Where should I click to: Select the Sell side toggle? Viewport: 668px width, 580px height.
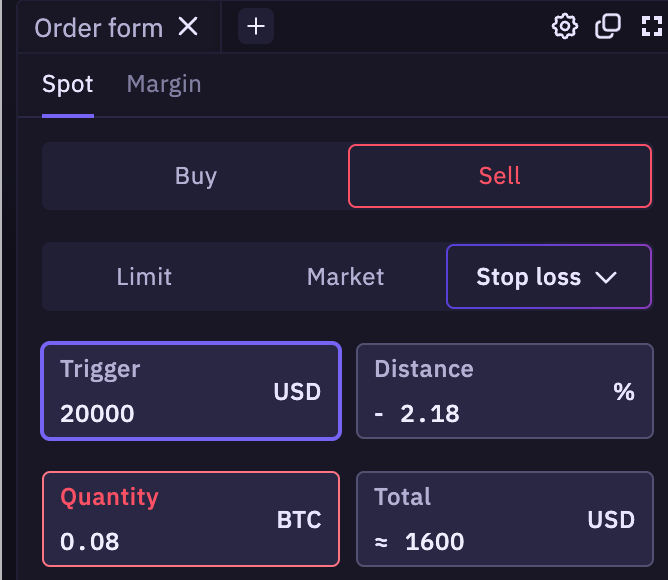point(499,176)
